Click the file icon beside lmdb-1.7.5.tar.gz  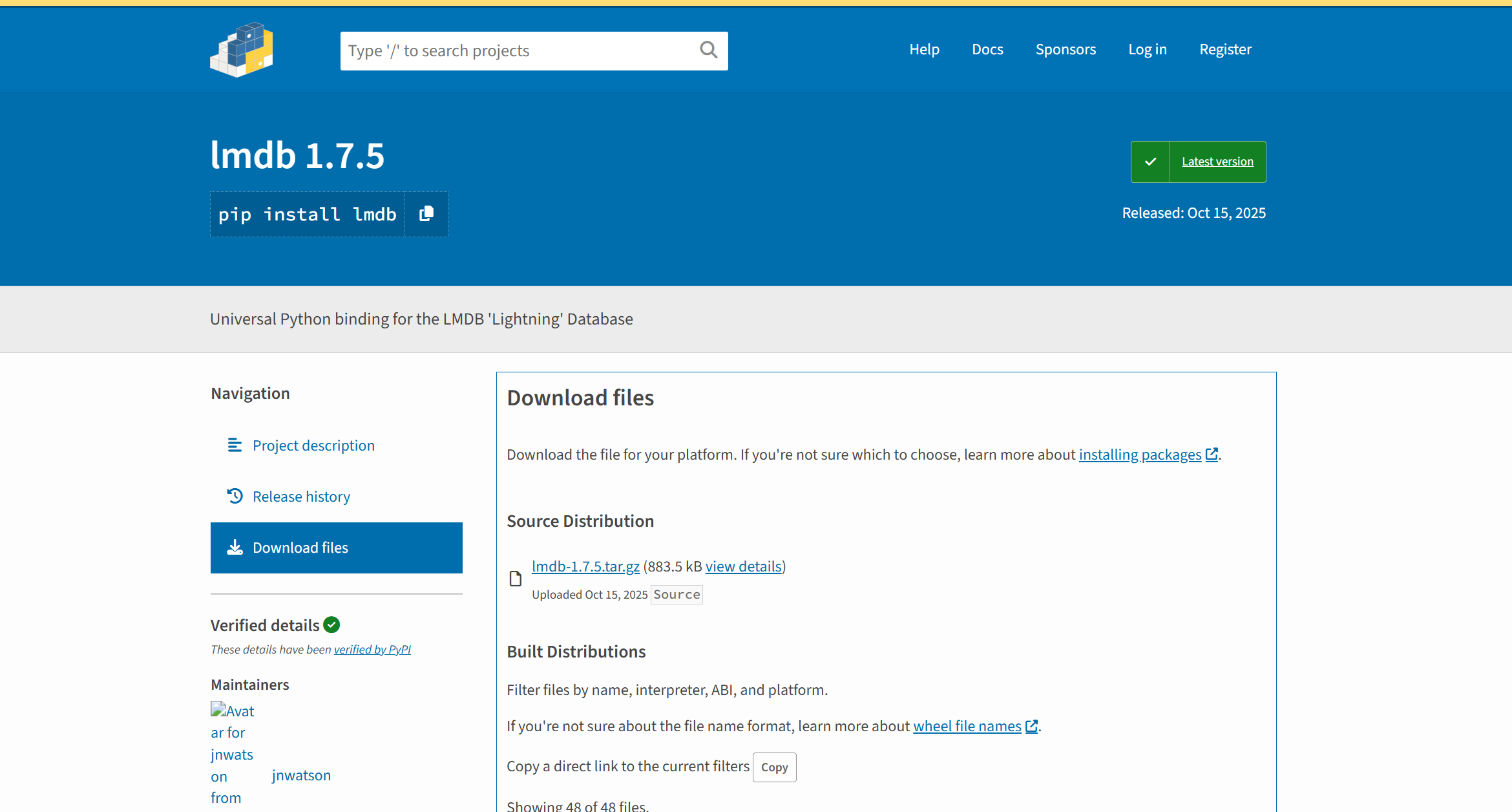tap(515, 579)
